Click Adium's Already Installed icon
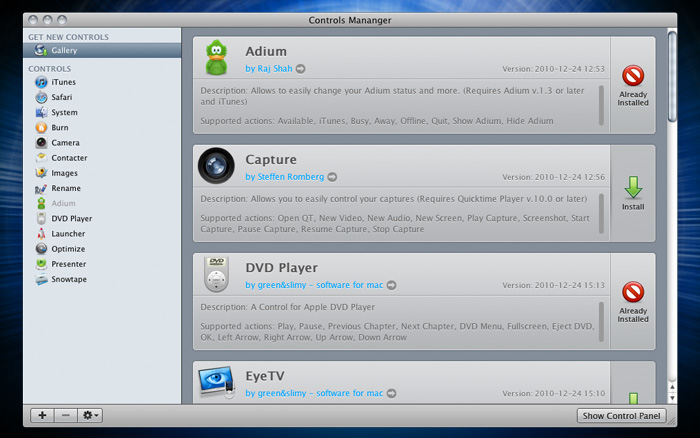 633,75
